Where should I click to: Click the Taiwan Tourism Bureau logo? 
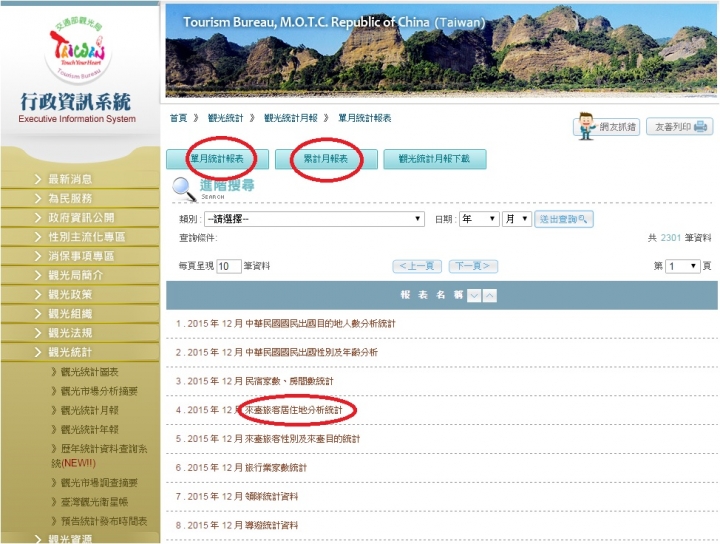[78, 50]
